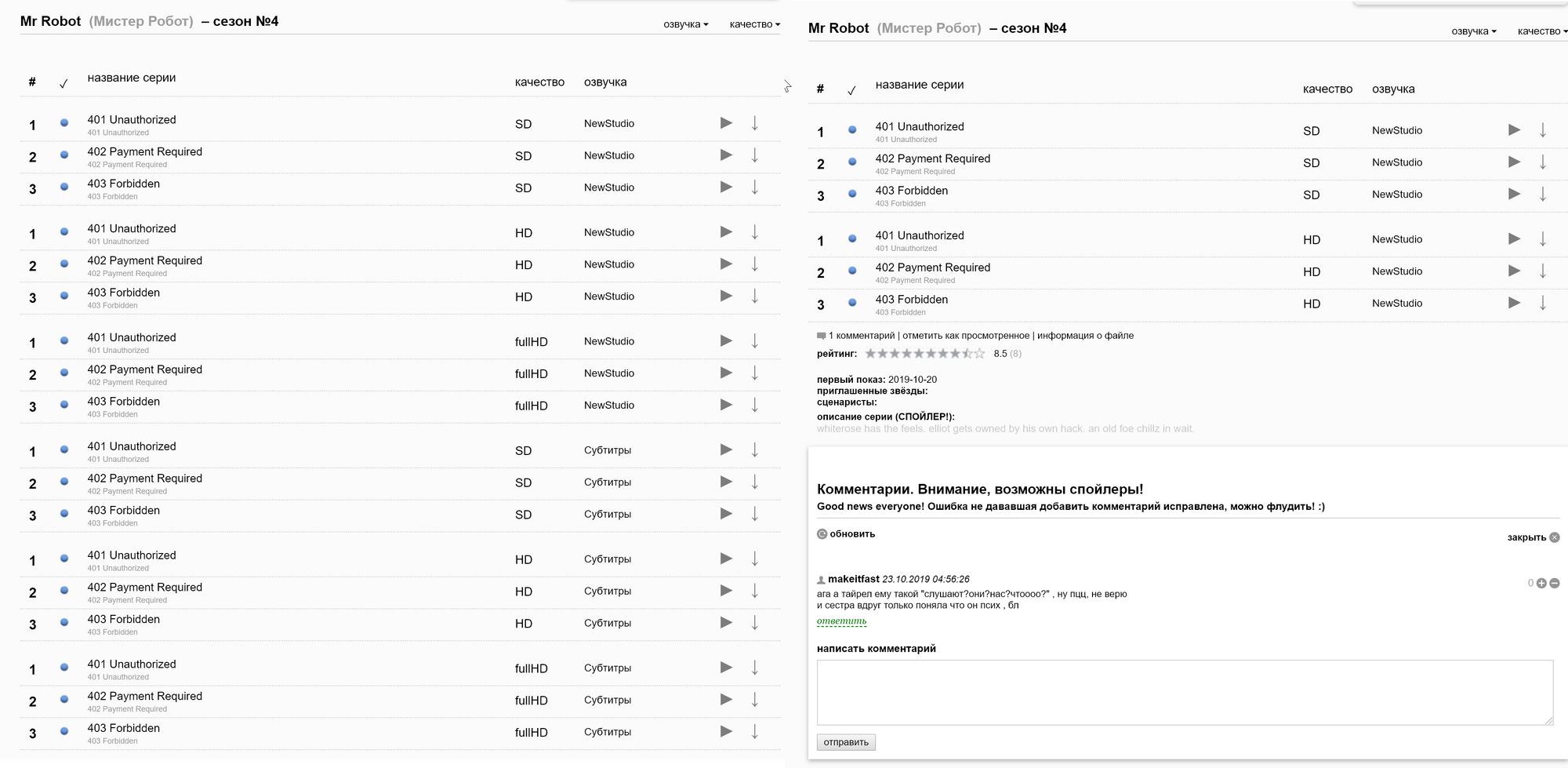Download 401 Unauthorized HD NewStudio in left list

click(755, 232)
